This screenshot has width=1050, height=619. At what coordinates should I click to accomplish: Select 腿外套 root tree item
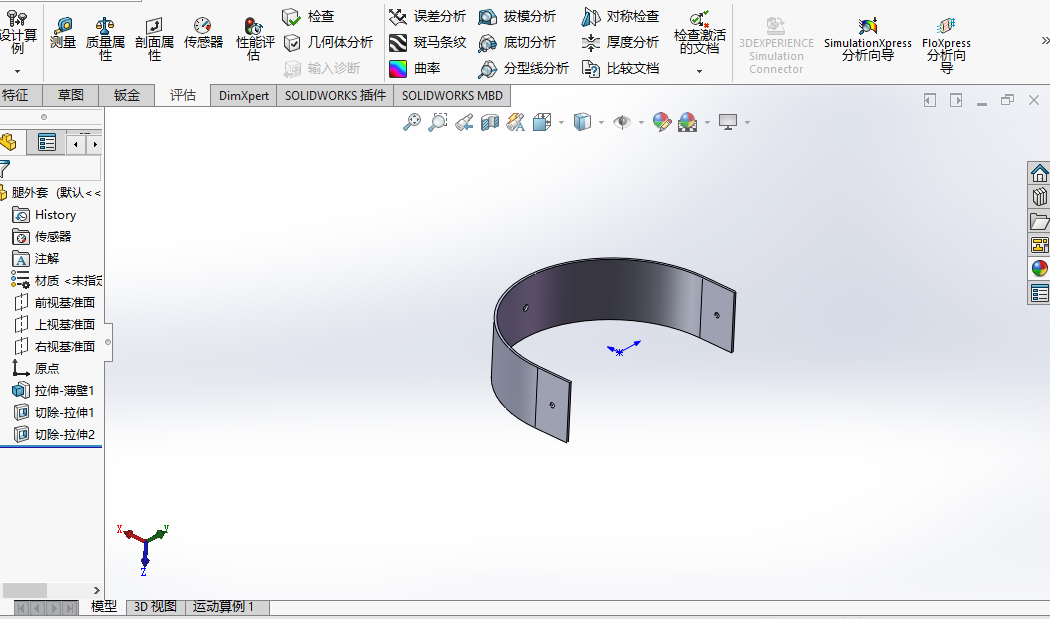(x=51, y=193)
